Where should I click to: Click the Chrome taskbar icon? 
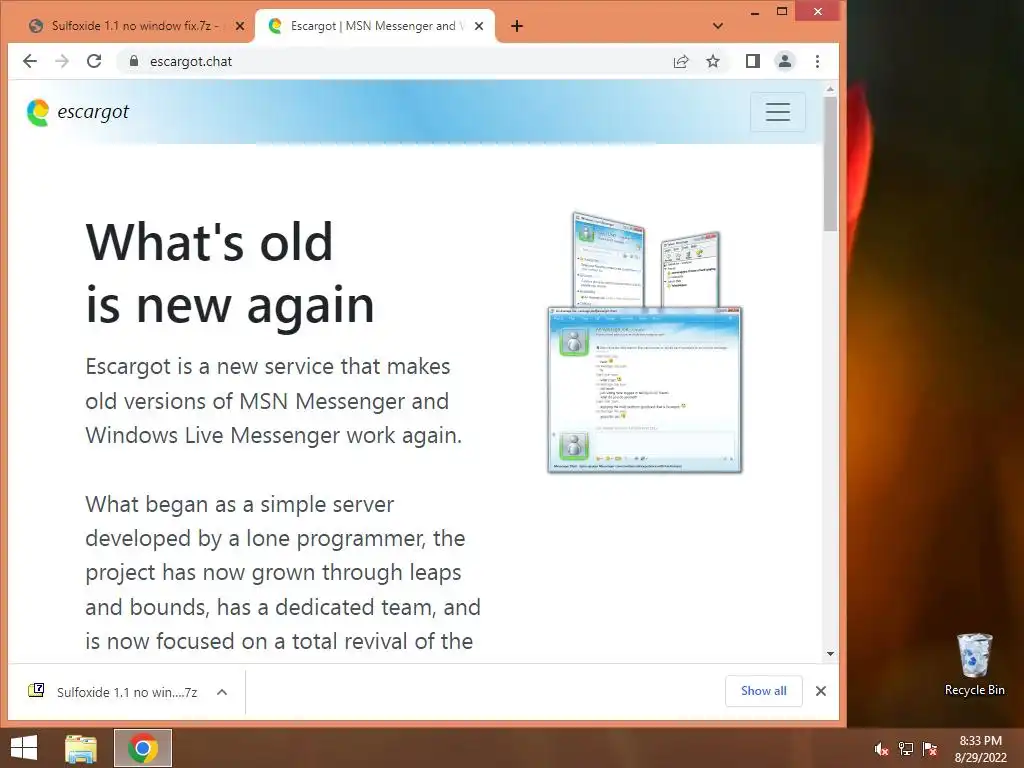pos(143,748)
